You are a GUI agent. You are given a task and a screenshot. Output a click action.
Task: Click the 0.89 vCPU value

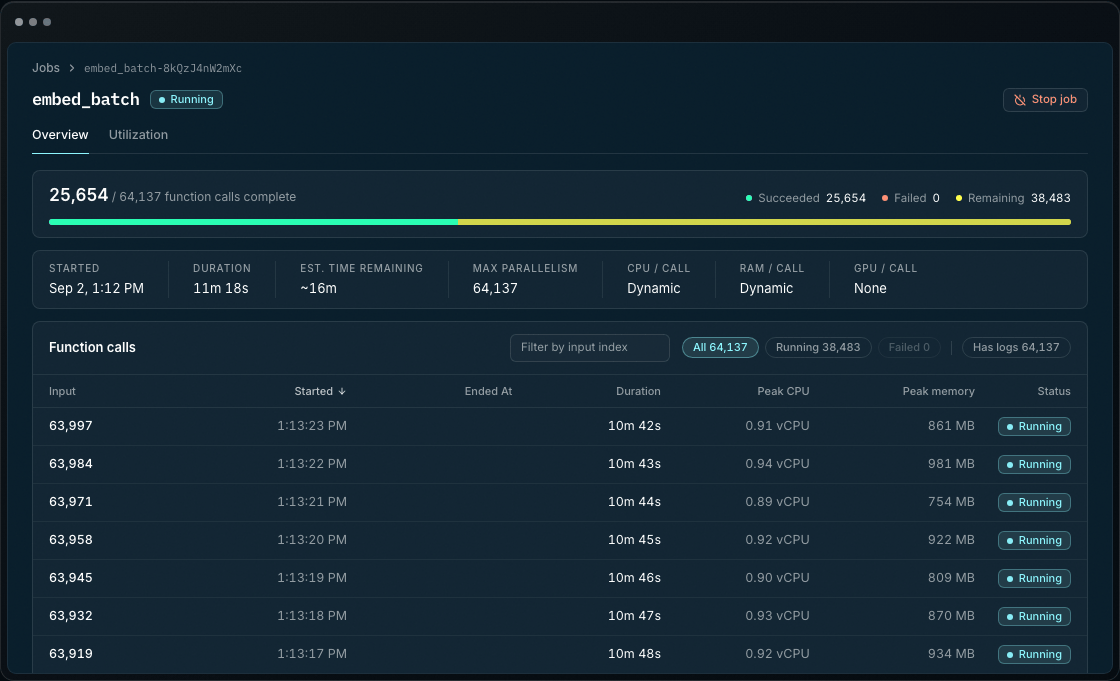[x=777, y=502]
